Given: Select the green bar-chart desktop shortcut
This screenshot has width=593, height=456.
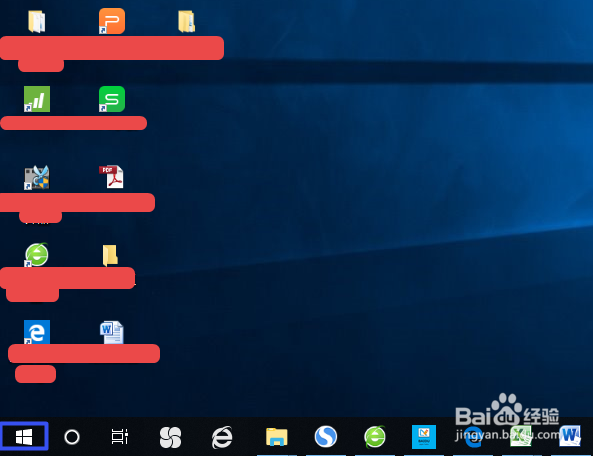Looking at the screenshot, I should pyautogui.click(x=37, y=99).
